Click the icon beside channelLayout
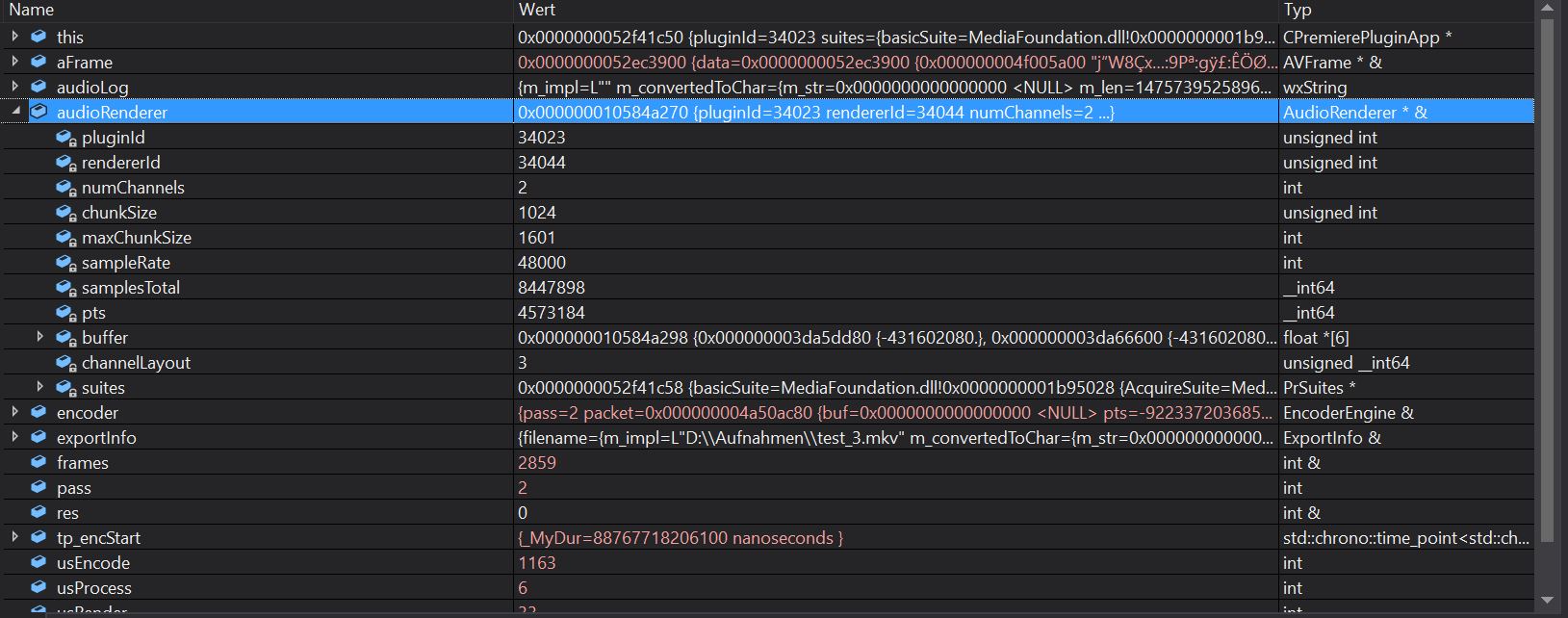Viewport: 1568px width, 618px height. (x=64, y=363)
